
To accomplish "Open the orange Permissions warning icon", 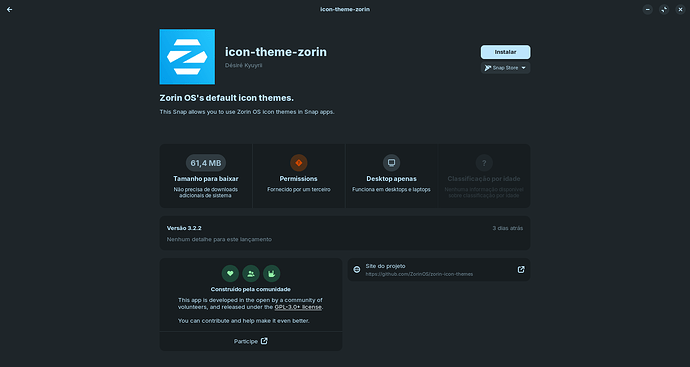I will [298, 163].
